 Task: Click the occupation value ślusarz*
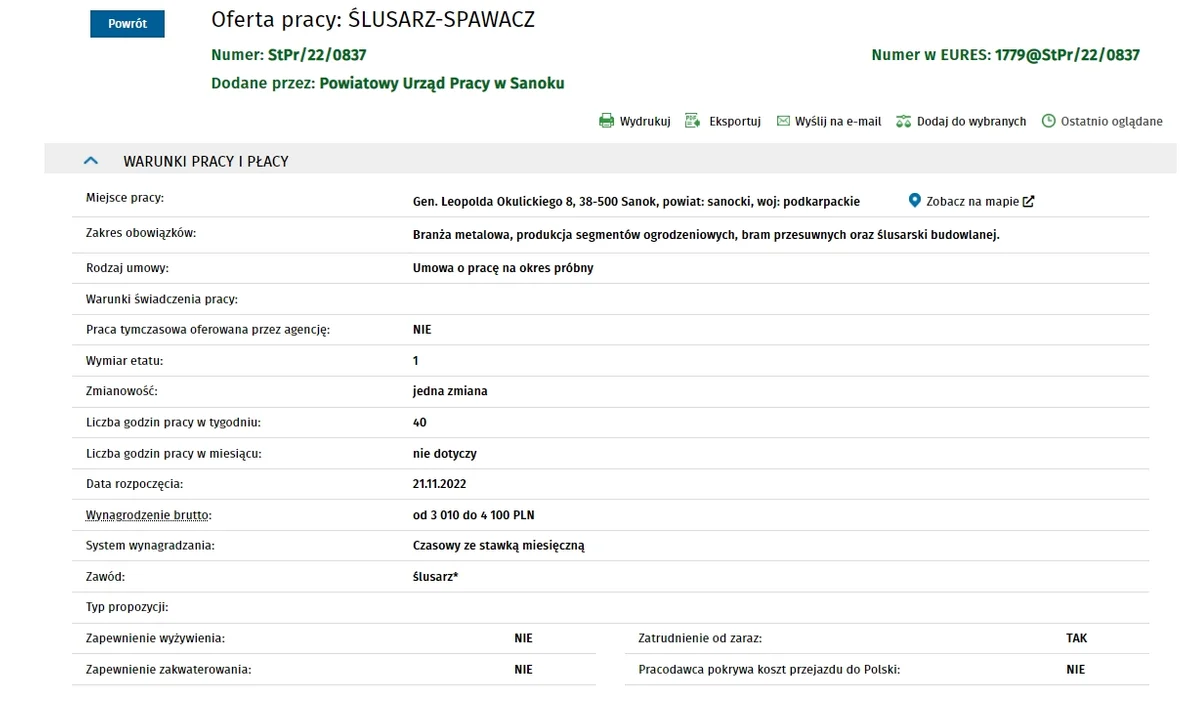click(x=436, y=577)
